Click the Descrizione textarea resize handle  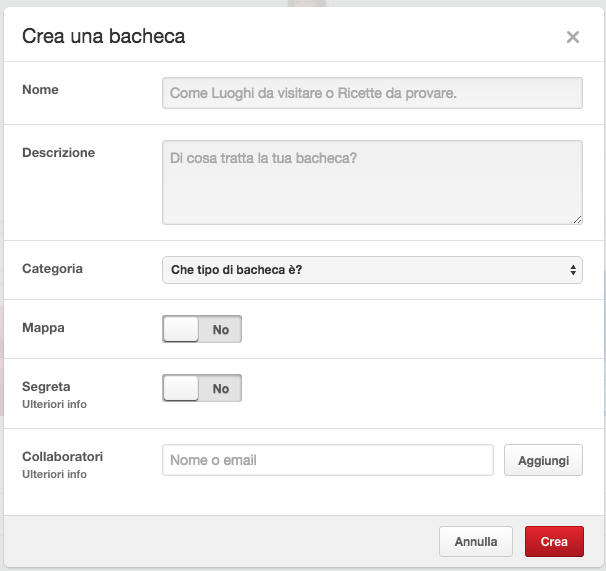pos(577,220)
